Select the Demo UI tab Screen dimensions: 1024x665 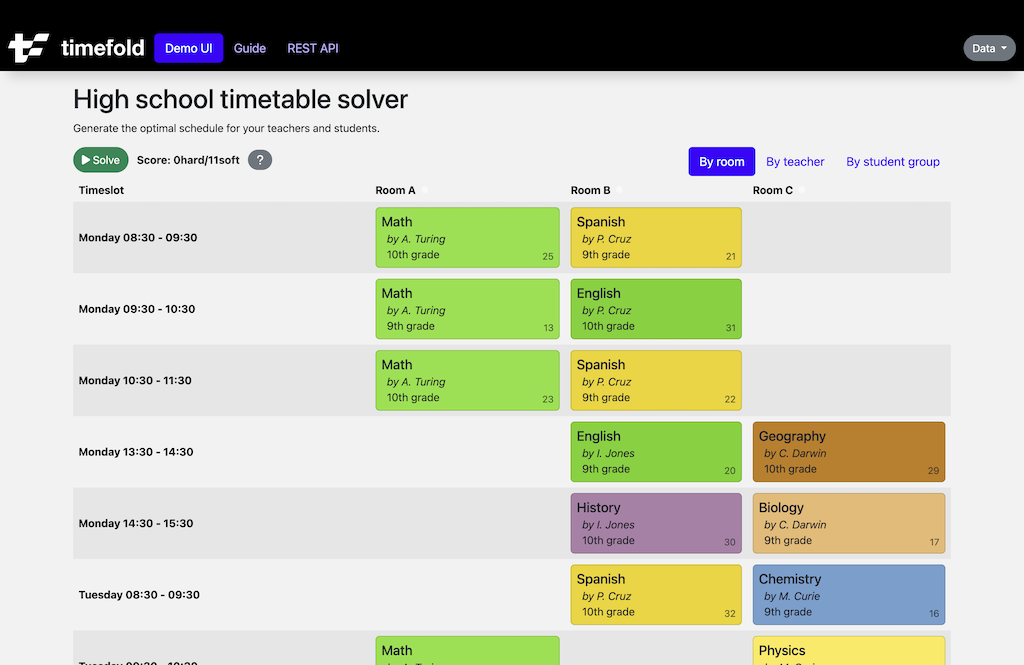click(x=188, y=47)
